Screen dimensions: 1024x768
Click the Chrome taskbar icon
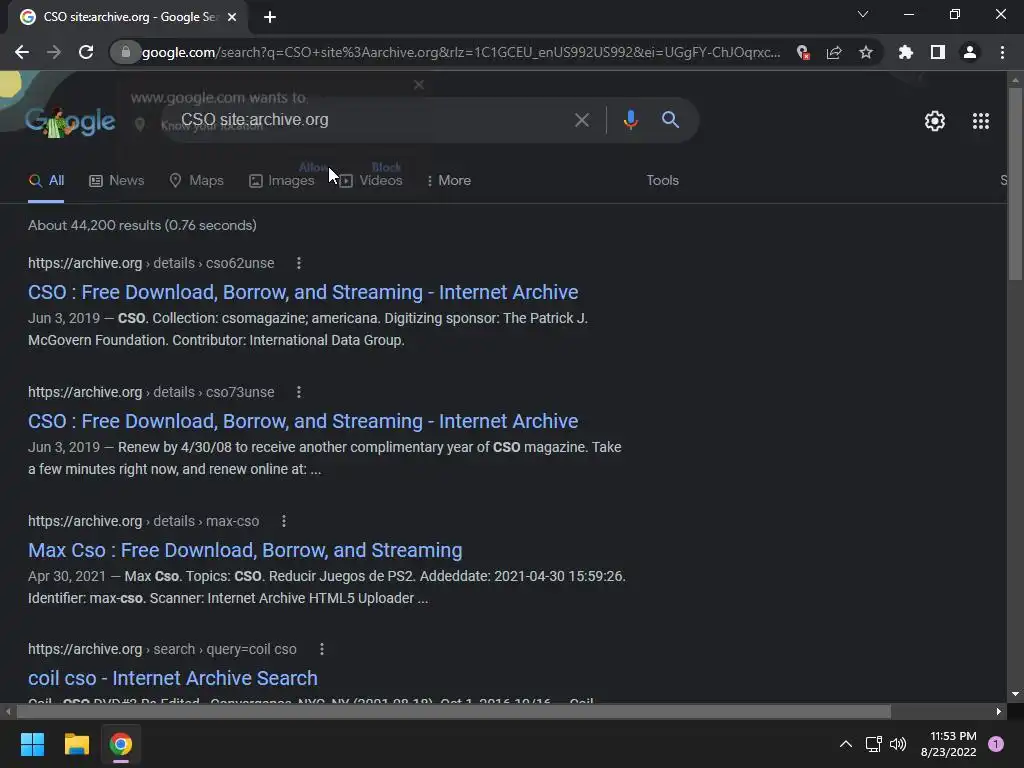coord(121,744)
